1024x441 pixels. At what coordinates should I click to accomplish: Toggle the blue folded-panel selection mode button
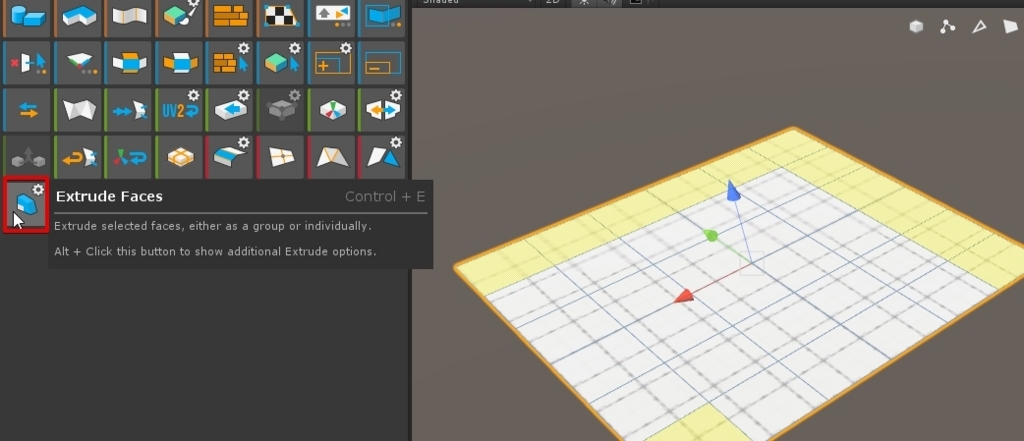click(x=383, y=16)
